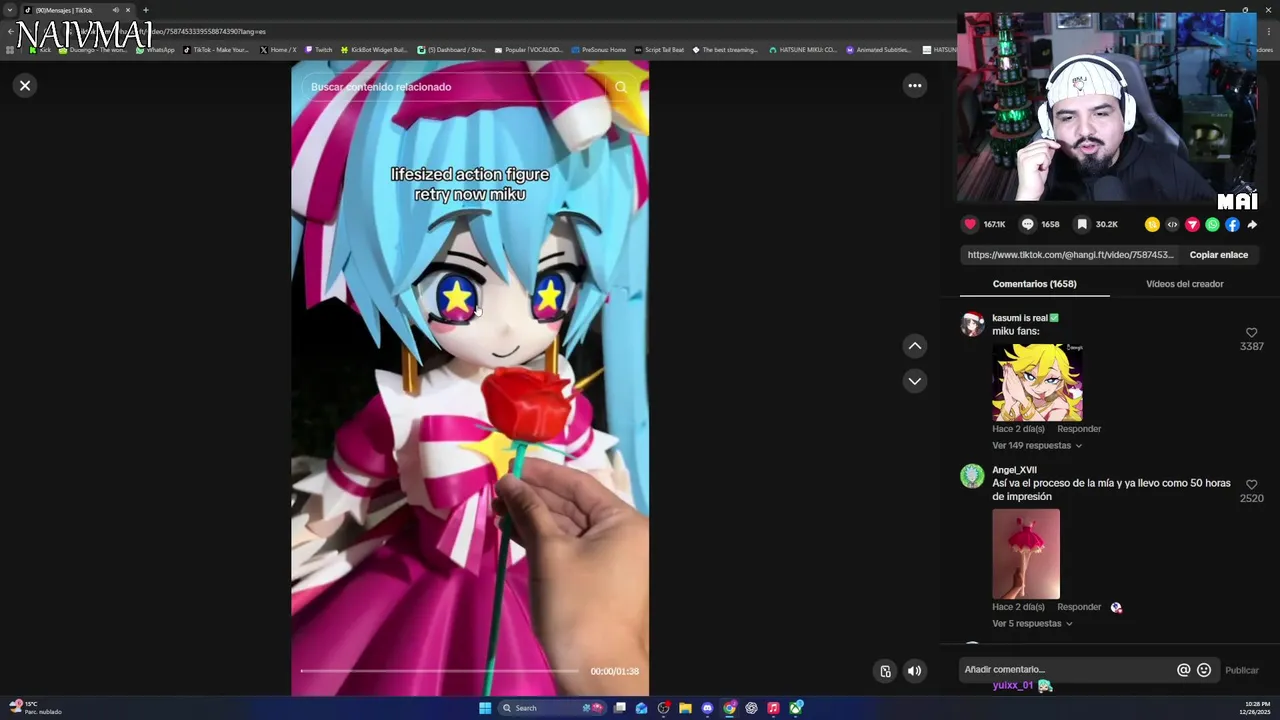Screen dimensions: 1280x720
Task: Close the TikTok video viewer
Action: tap(25, 86)
